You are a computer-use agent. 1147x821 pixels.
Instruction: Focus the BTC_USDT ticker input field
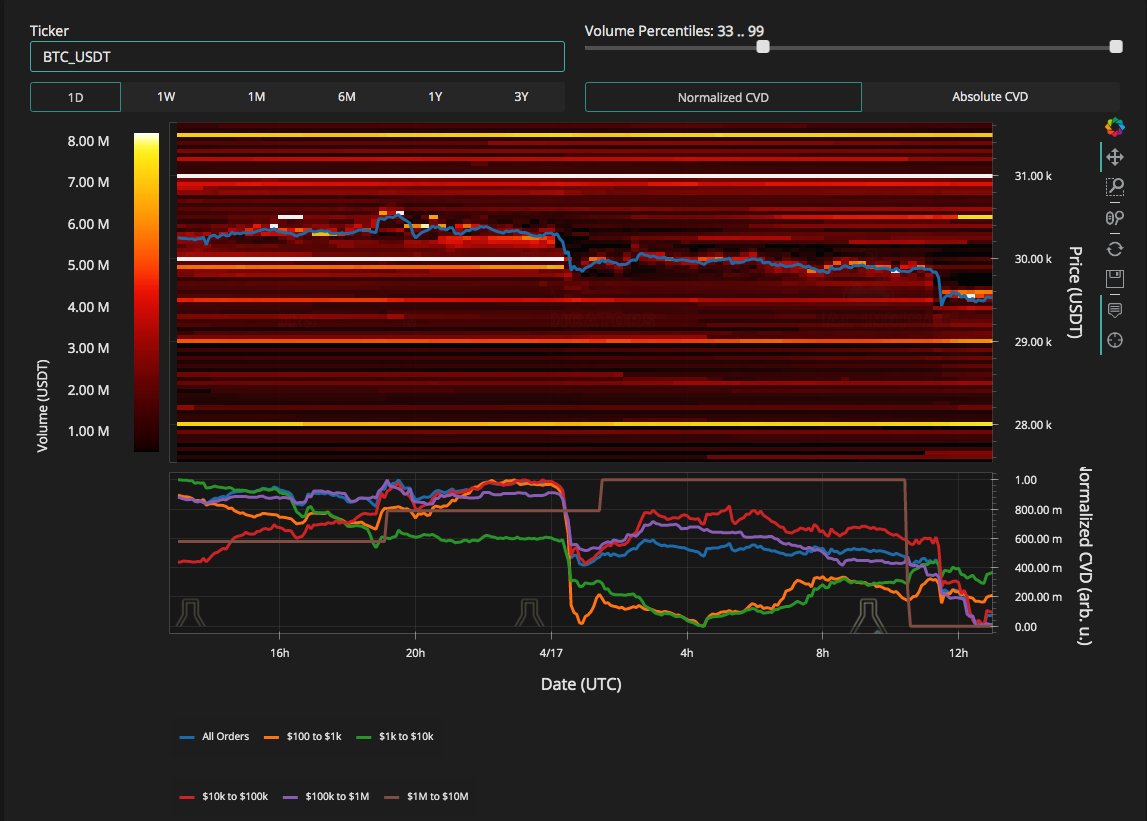tap(297, 57)
